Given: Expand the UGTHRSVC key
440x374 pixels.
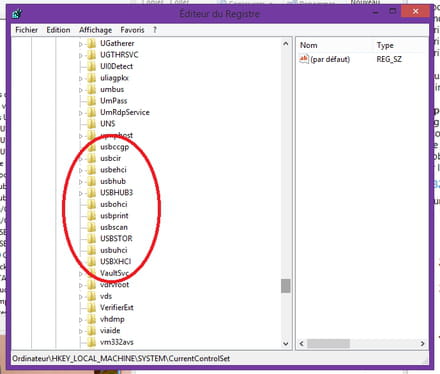Looking at the screenshot, I should [x=81, y=55].
